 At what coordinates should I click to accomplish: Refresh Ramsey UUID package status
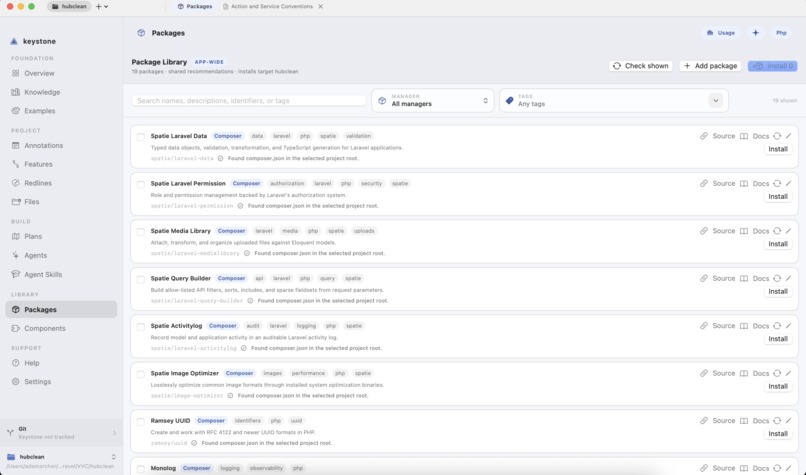click(x=777, y=421)
